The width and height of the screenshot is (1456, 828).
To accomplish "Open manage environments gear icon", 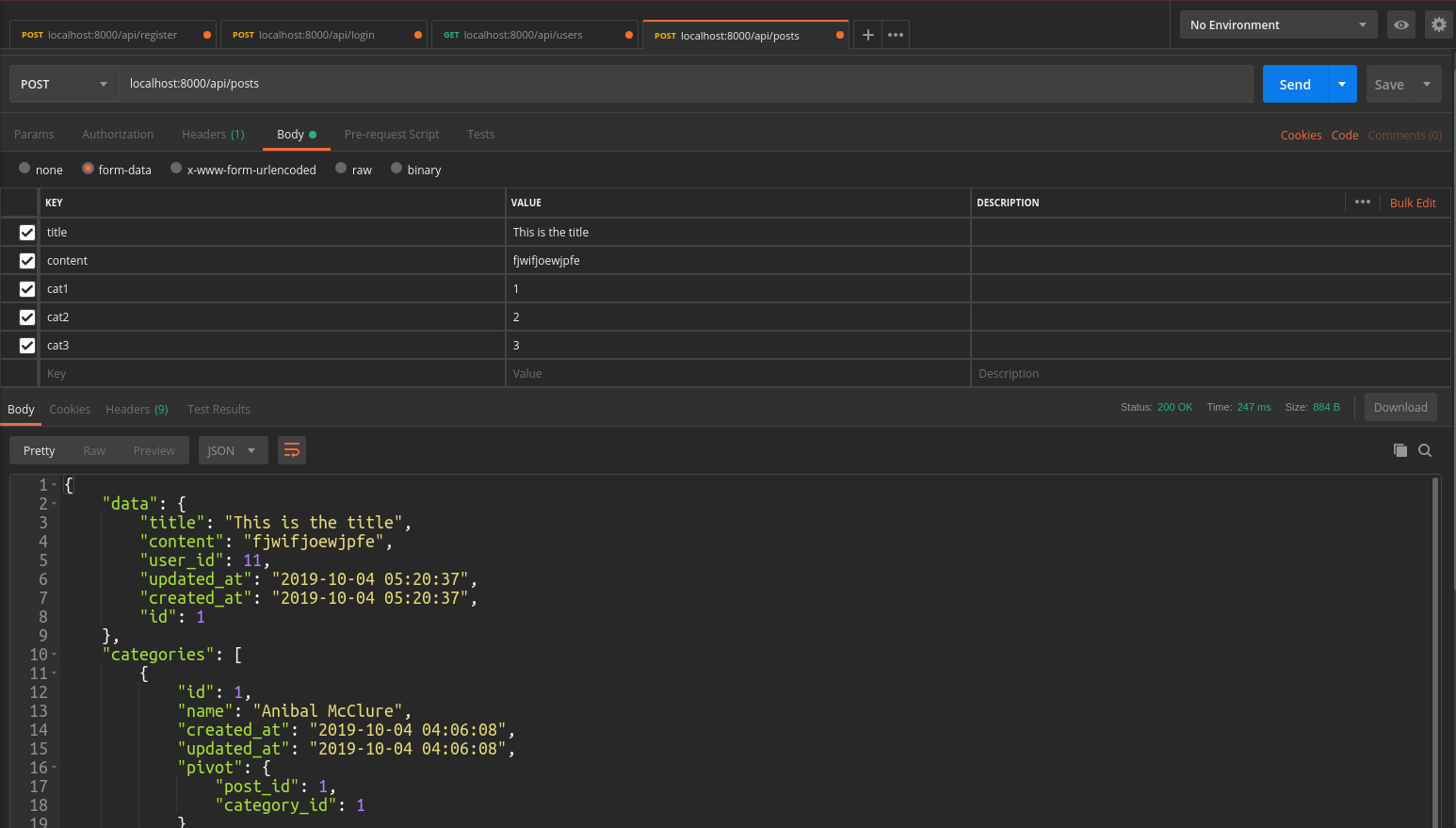I will pos(1438,24).
